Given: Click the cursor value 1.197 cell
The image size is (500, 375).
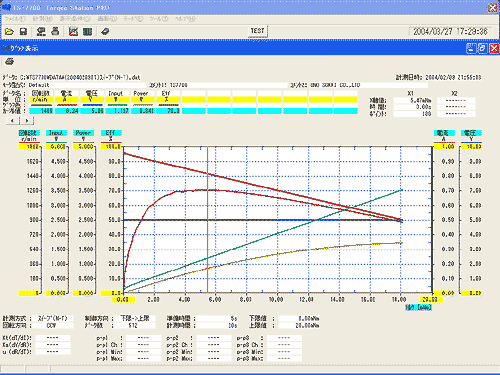Looking at the screenshot, I should click(117, 111).
